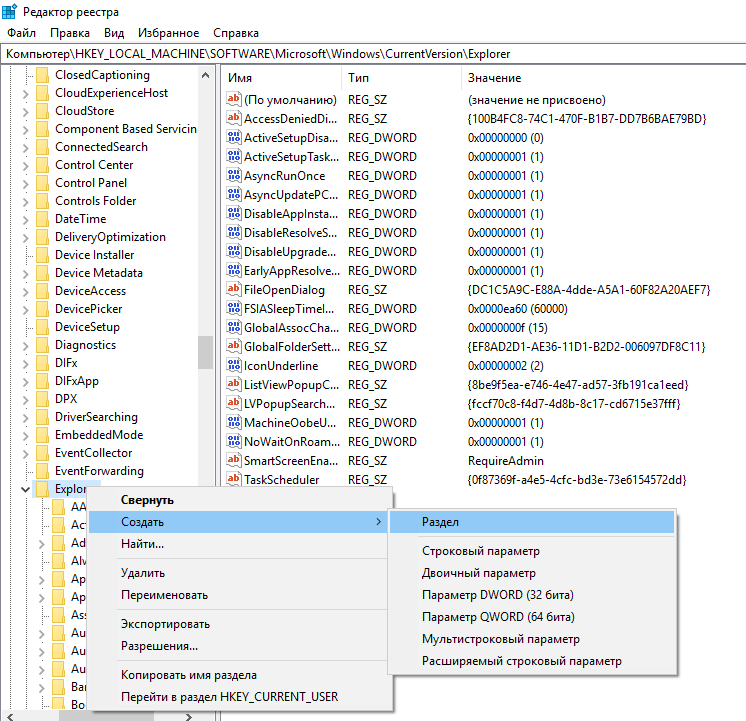Click the DWORD icon of AsyncRunOnce value
746x721 pixels.
pyautogui.click(x=233, y=175)
